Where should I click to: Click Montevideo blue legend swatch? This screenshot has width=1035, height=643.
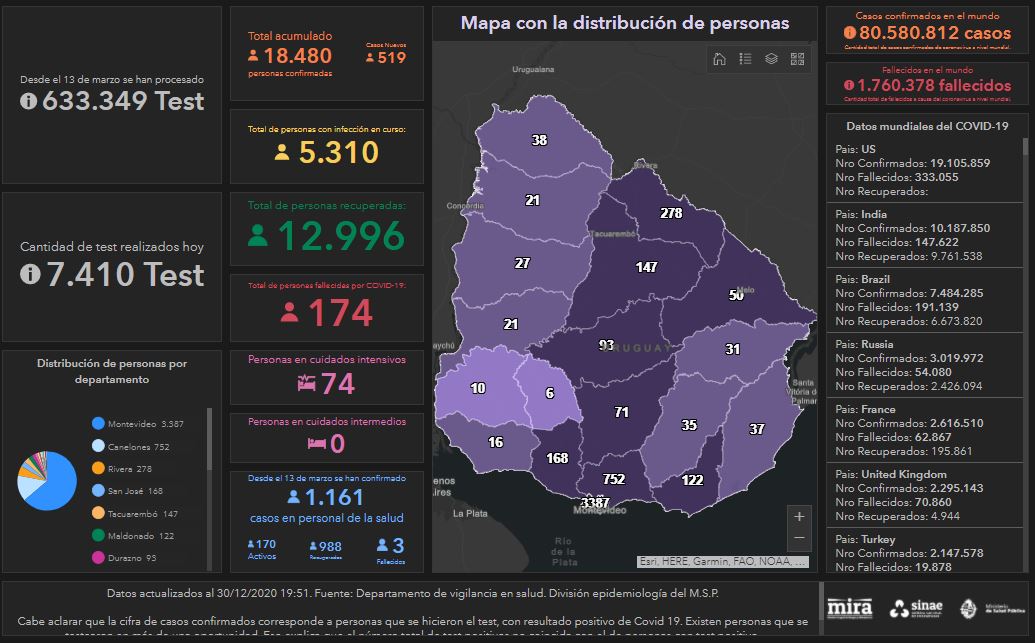[x=98, y=424]
